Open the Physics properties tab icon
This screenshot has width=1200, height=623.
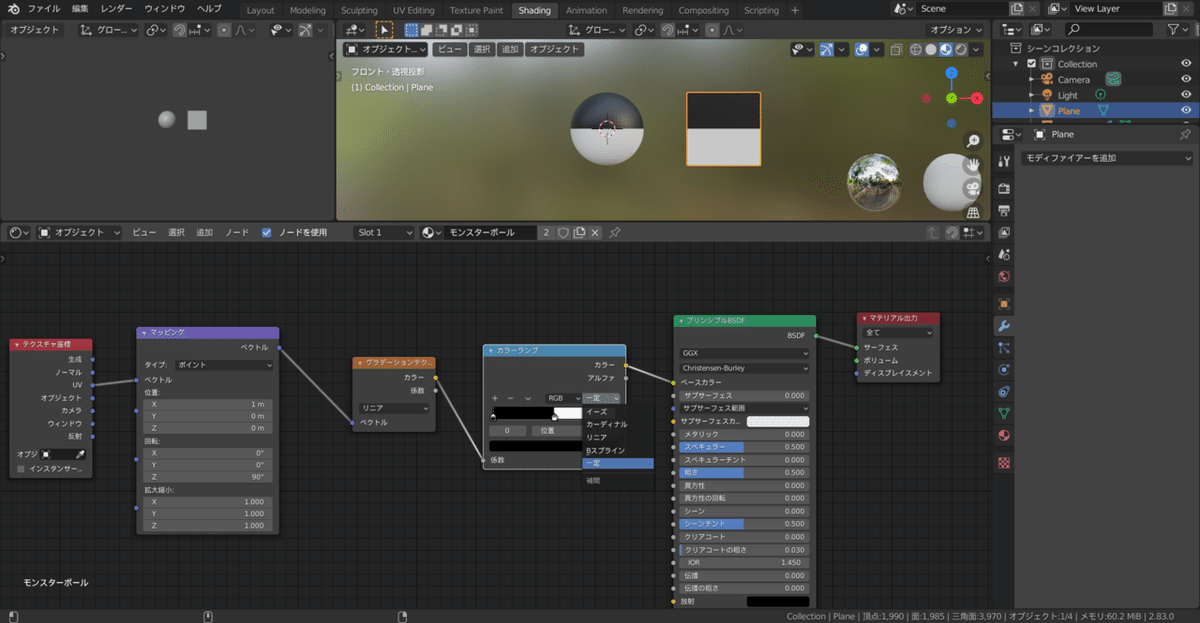tap(1004, 370)
